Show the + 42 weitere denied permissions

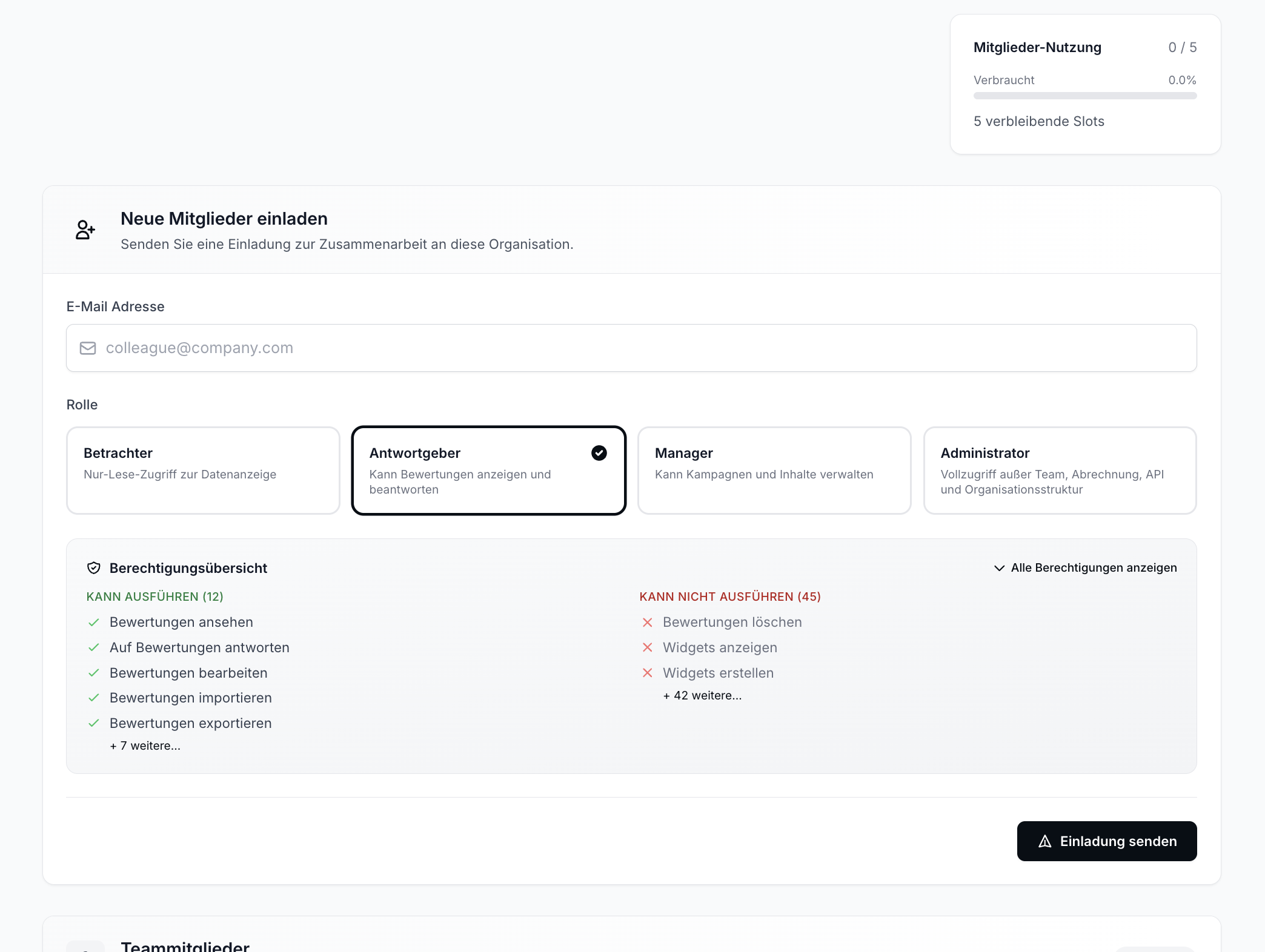702,696
